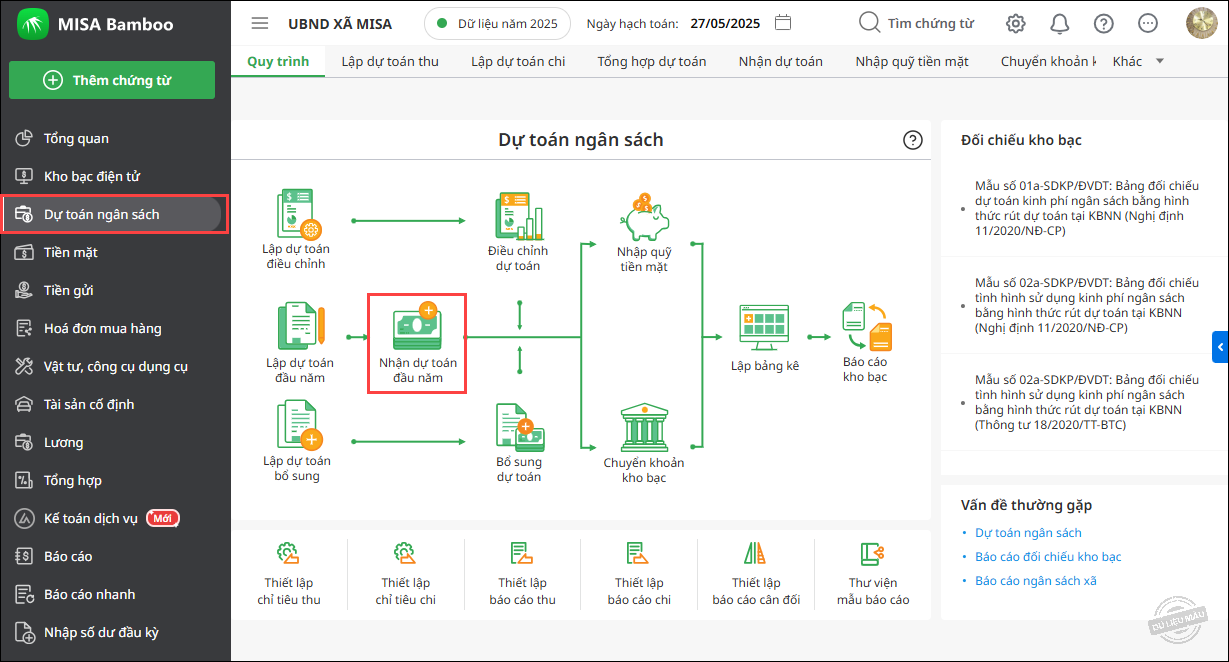
Task: Open Thiết lập chỉ tiêu thu
Action: (x=289, y=575)
